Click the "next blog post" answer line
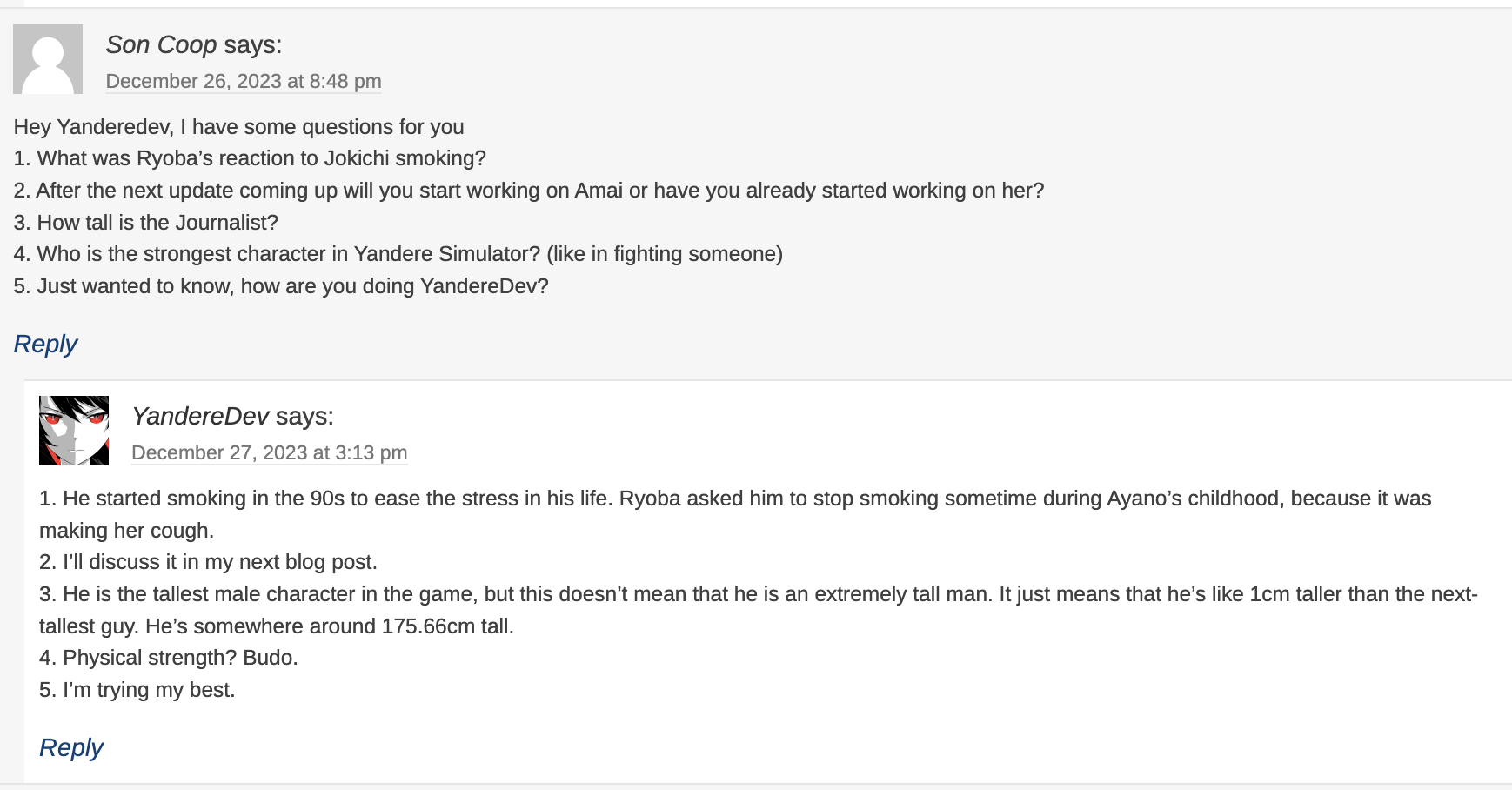Screen dimensions: 1512x790 coord(208,562)
